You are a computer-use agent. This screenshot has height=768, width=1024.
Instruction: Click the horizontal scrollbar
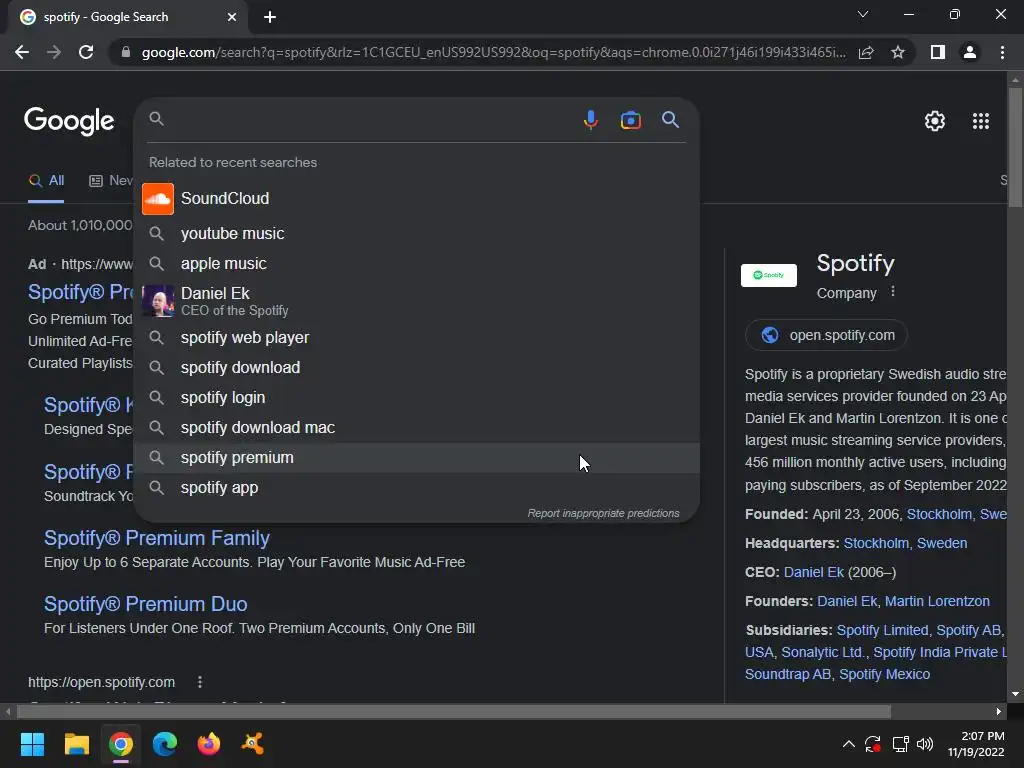click(x=454, y=711)
